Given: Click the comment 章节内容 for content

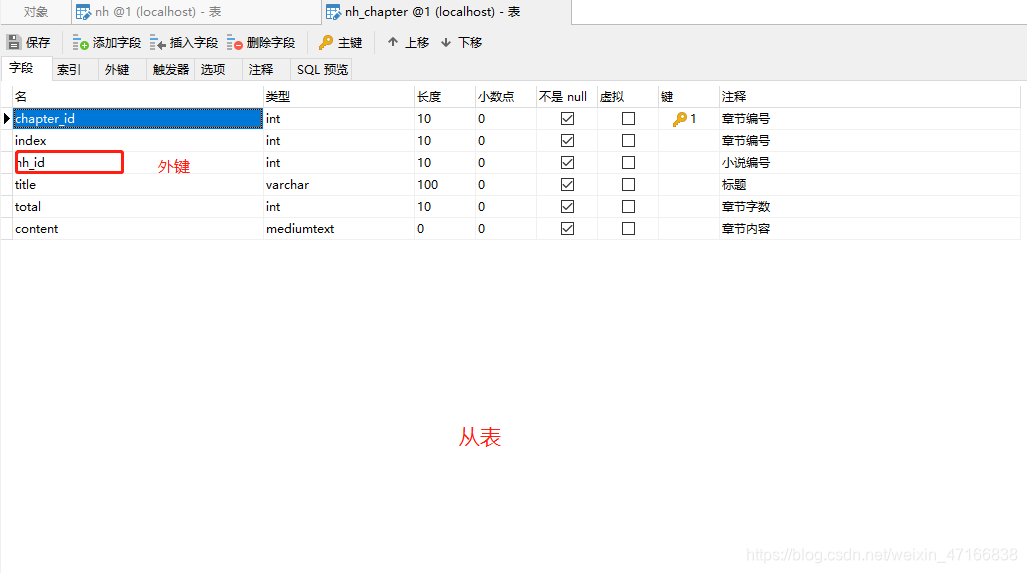Looking at the screenshot, I should (x=746, y=229).
